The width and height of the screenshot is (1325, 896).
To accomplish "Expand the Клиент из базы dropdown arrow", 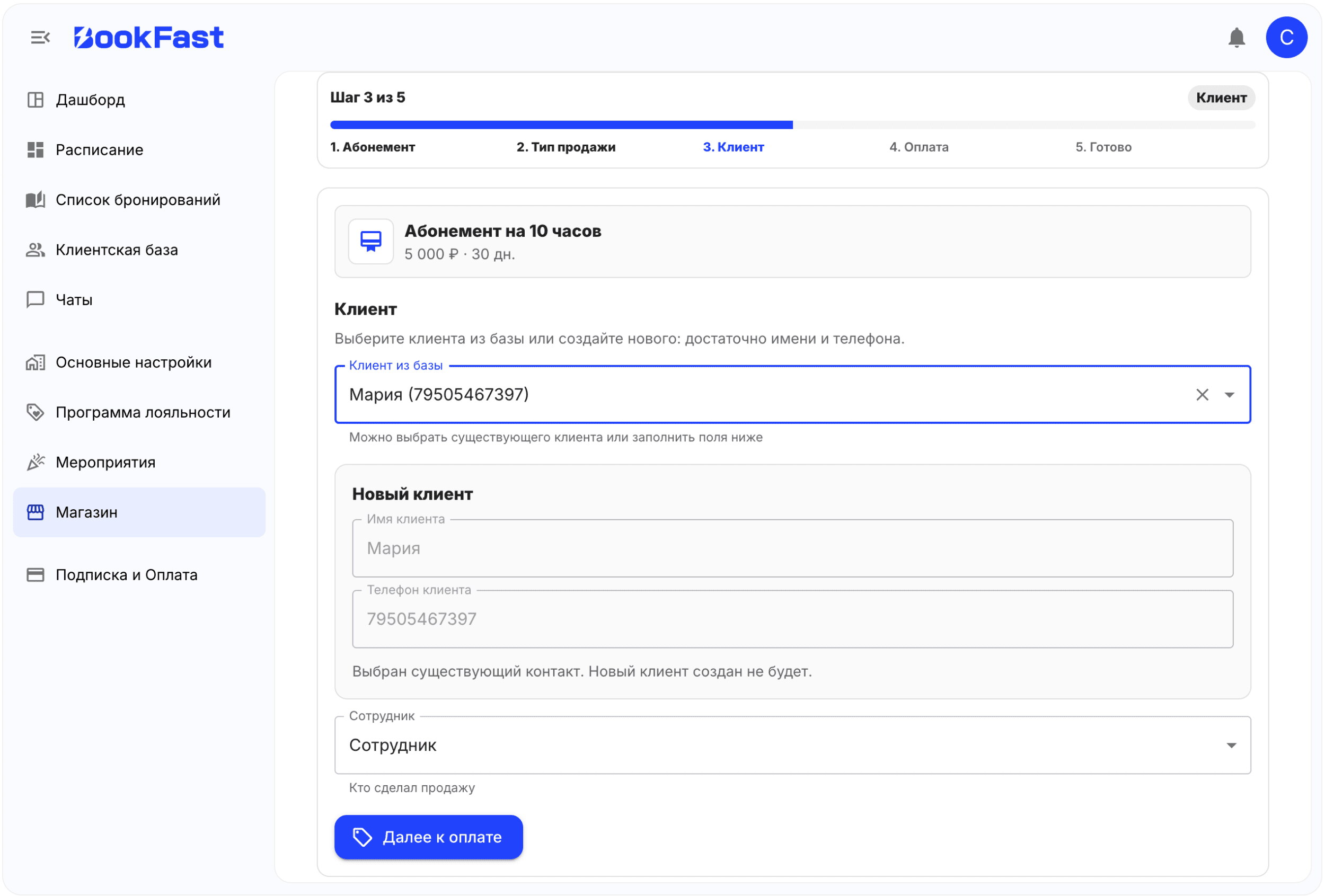I will pyautogui.click(x=1229, y=394).
